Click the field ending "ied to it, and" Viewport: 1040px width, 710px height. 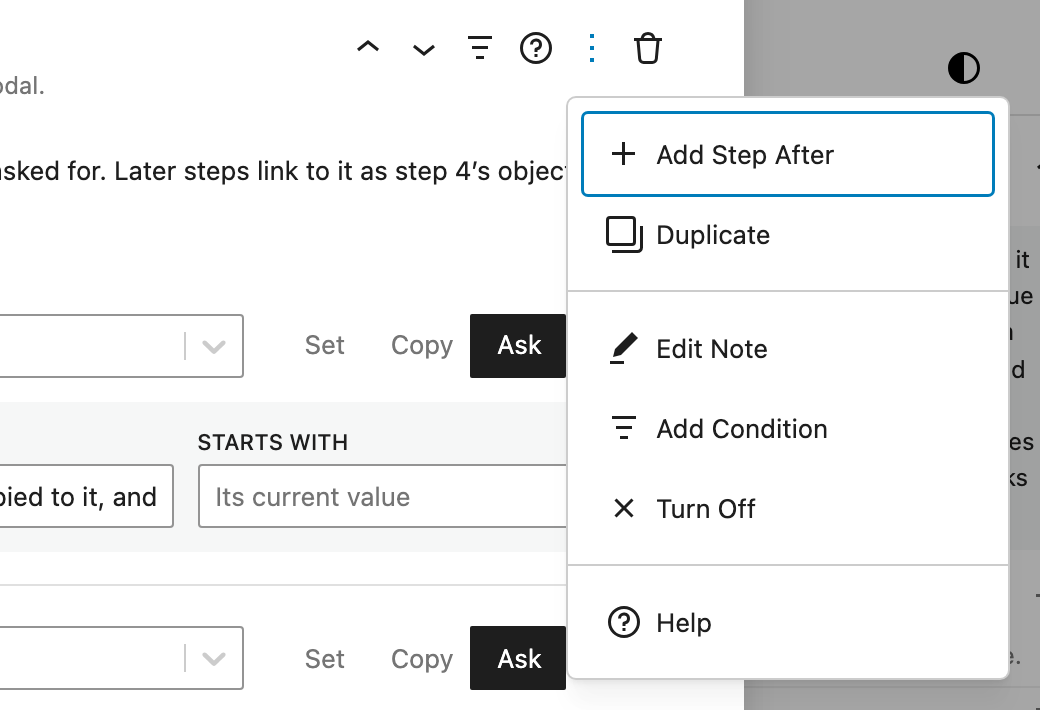click(x=86, y=496)
